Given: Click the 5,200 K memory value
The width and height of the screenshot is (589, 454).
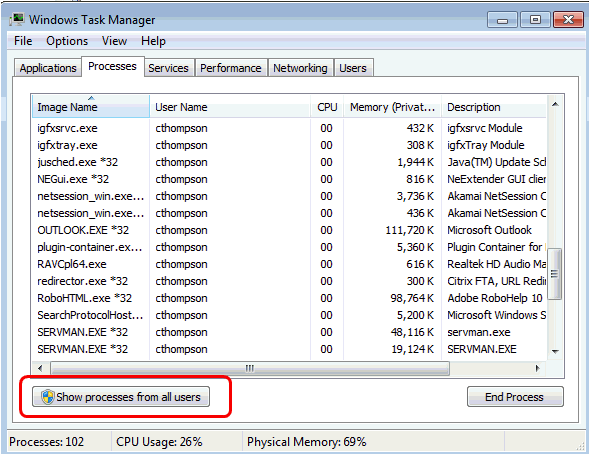Looking at the screenshot, I should point(415,315).
